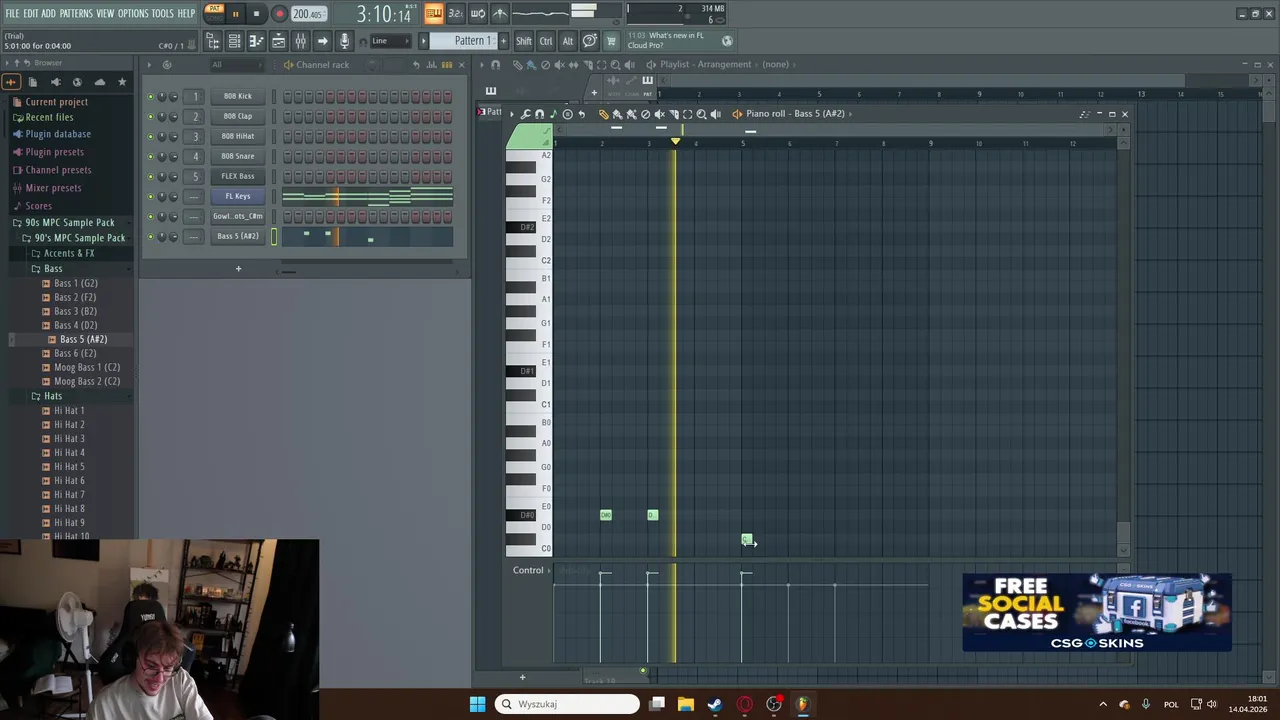Add a channel with plus button below rack

(238, 268)
